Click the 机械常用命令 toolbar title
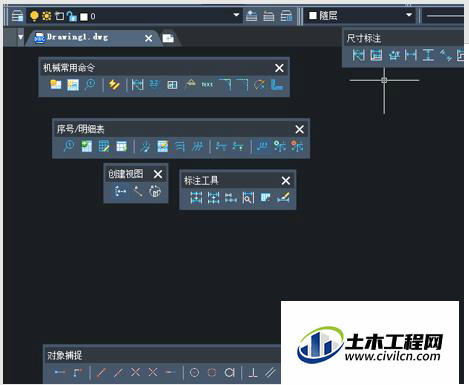Screen dimensions: 469x385 [x=69, y=68]
